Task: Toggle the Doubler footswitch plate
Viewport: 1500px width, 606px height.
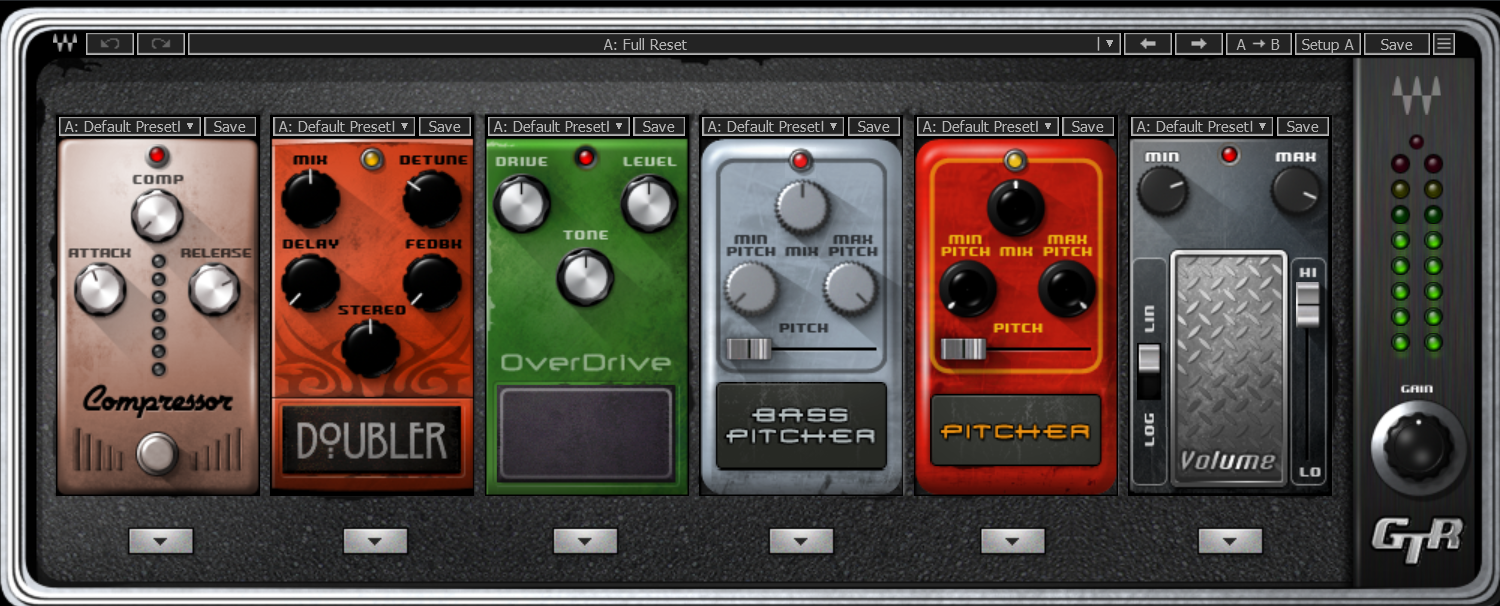Action: [372, 440]
